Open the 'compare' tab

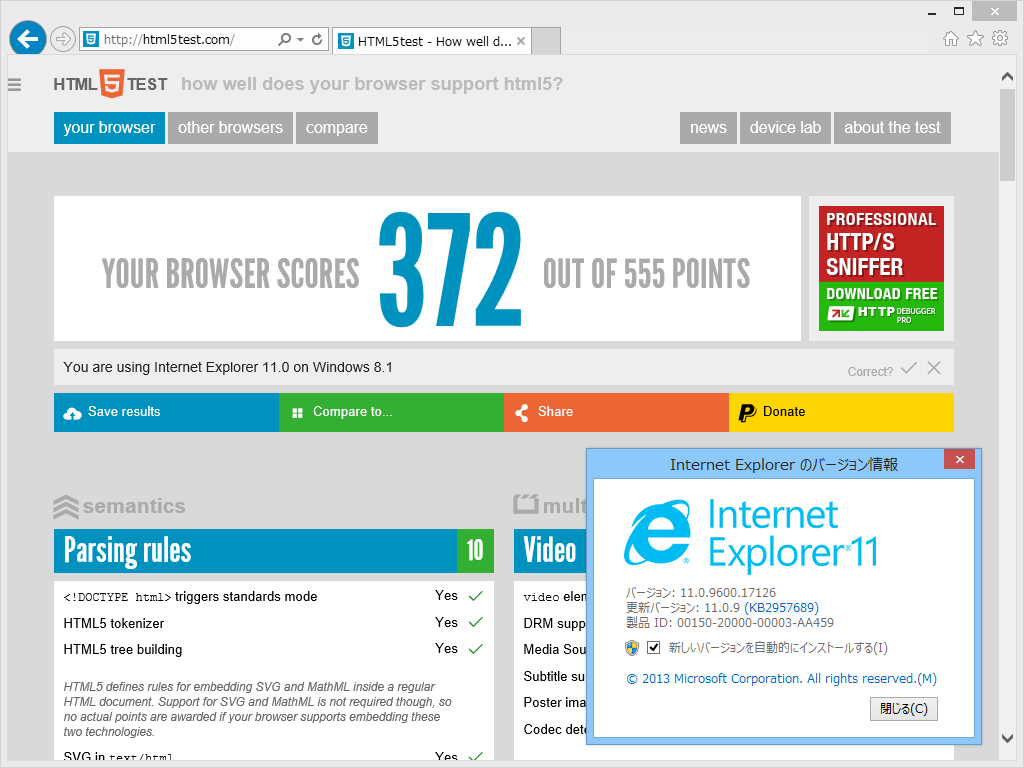click(x=336, y=128)
